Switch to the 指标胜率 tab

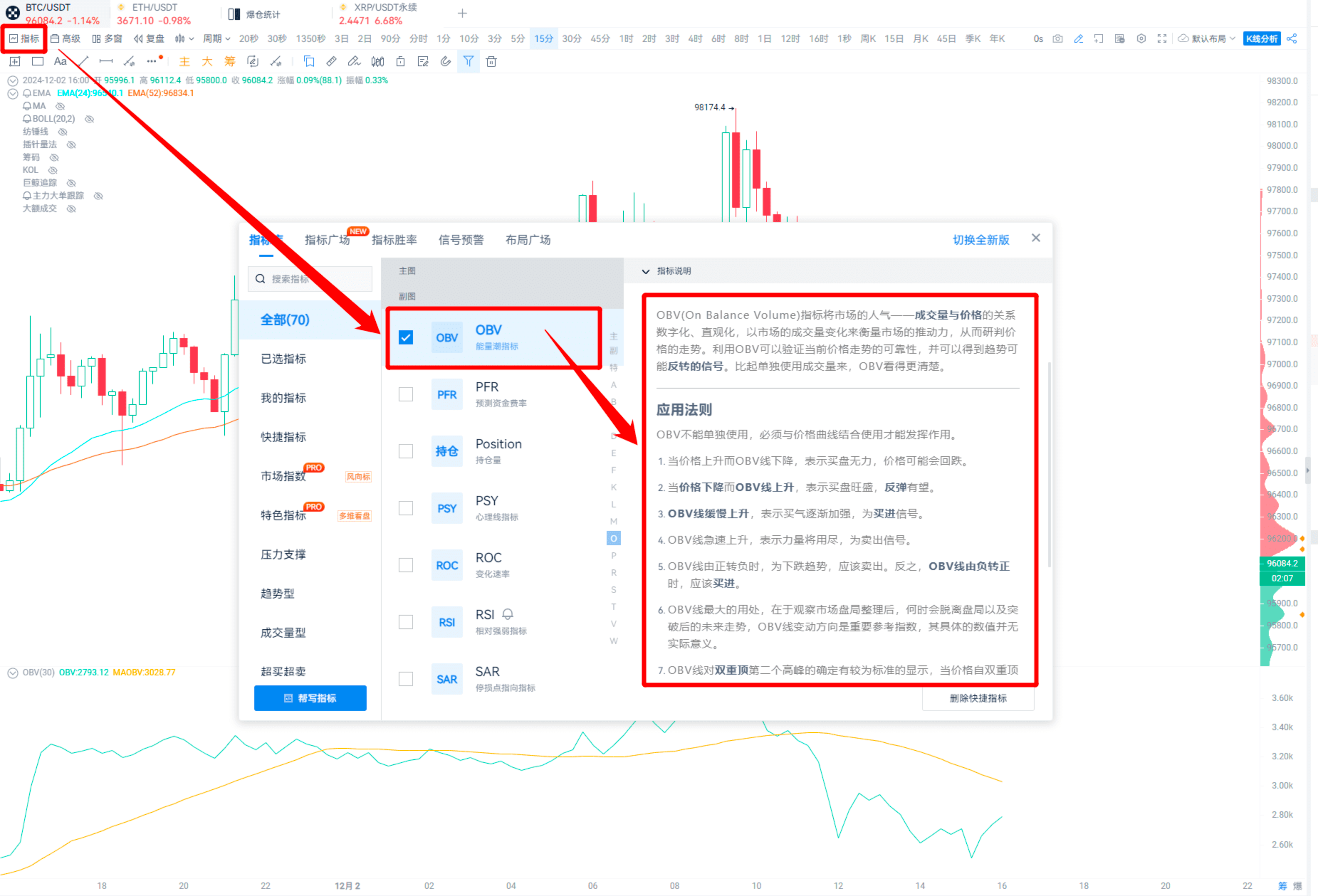[x=394, y=240]
